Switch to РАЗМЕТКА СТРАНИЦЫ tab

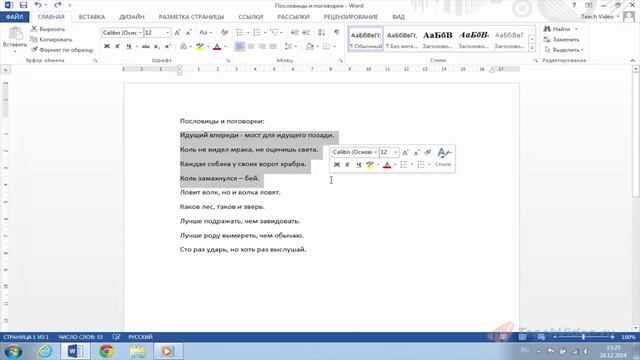pyautogui.click(x=191, y=17)
